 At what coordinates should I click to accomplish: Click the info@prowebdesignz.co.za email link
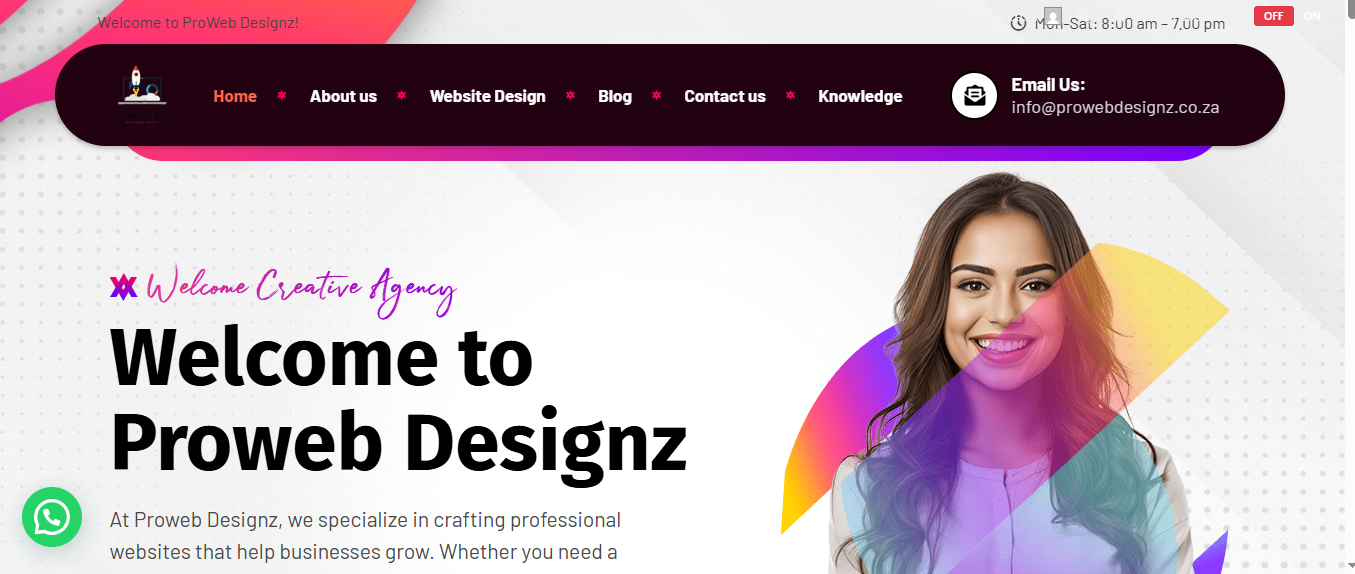pyautogui.click(x=1115, y=108)
